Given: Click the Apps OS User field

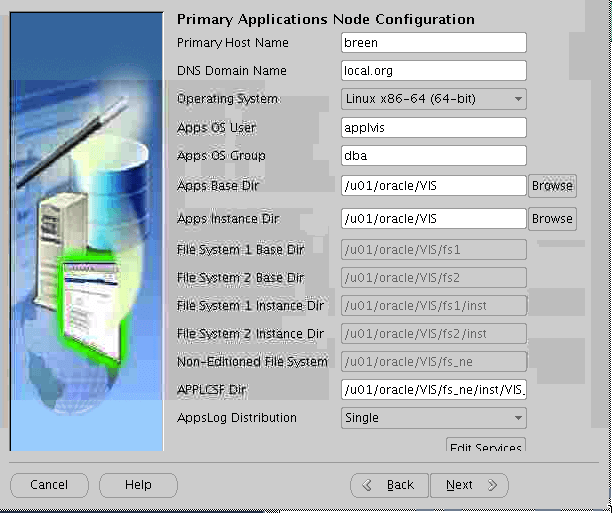Looking at the screenshot, I should coord(433,128).
